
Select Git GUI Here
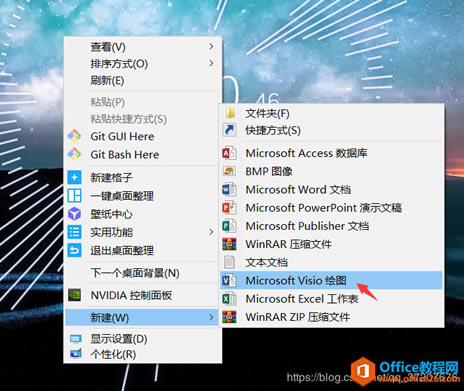pyautogui.click(x=143, y=136)
